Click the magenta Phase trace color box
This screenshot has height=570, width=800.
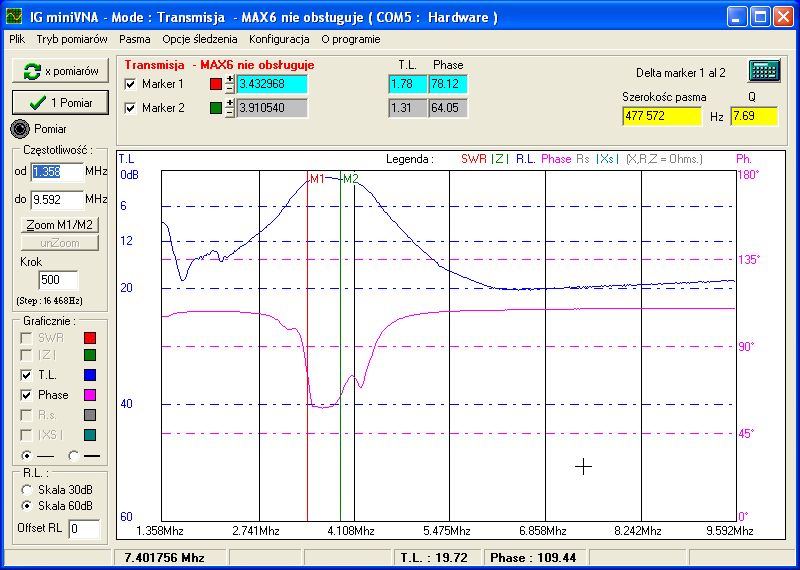click(90, 395)
